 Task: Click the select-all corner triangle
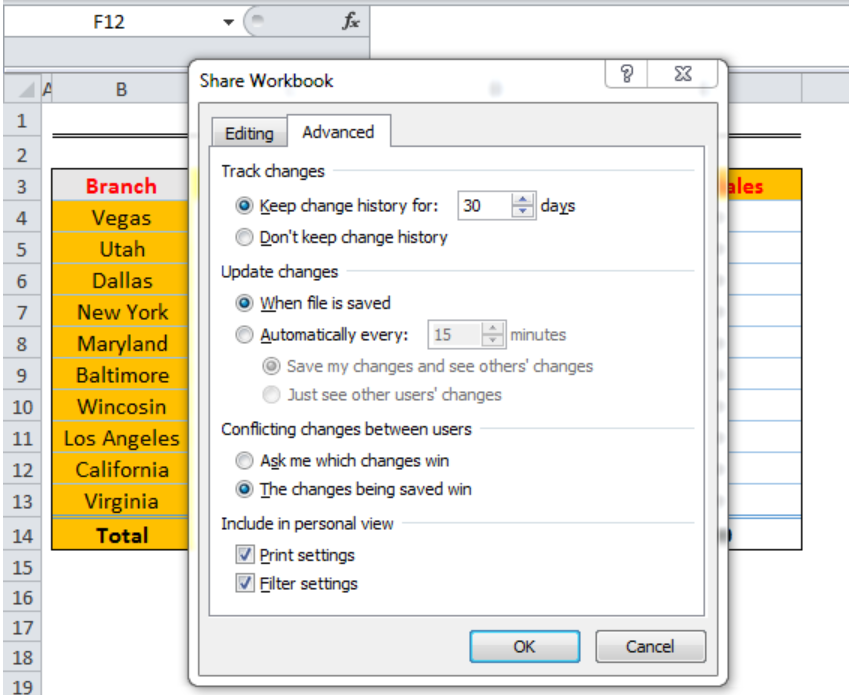click(26, 90)
